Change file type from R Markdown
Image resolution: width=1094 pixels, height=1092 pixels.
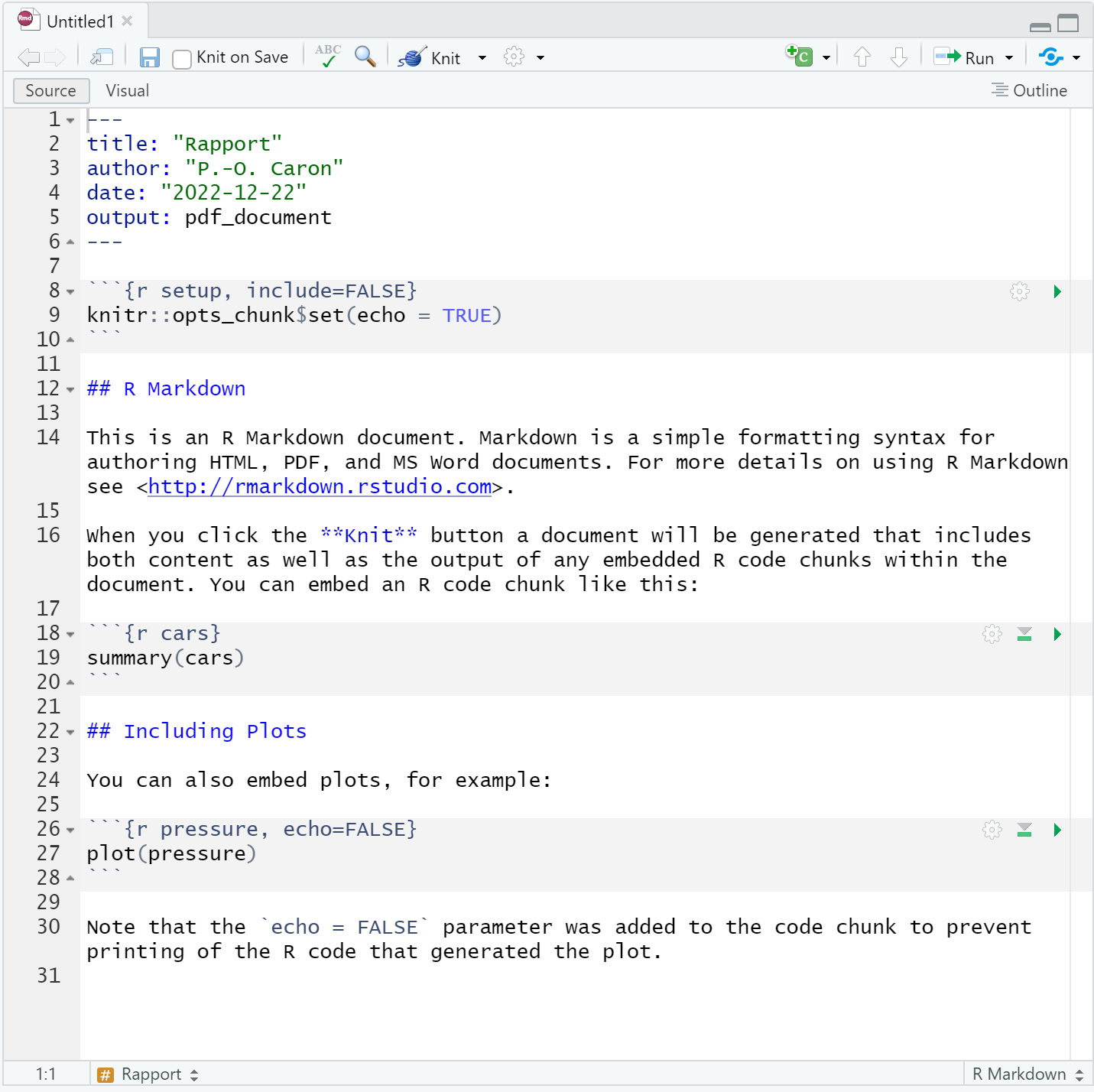point(1027,1074)
